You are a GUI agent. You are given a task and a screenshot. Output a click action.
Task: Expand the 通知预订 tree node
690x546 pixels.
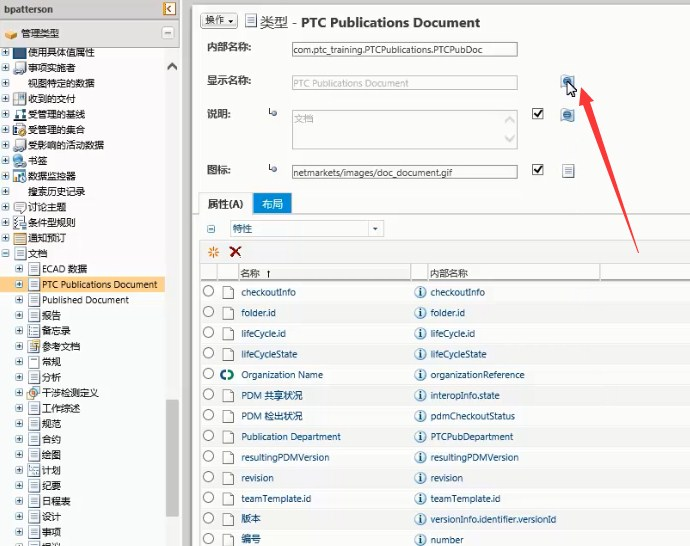5,238
